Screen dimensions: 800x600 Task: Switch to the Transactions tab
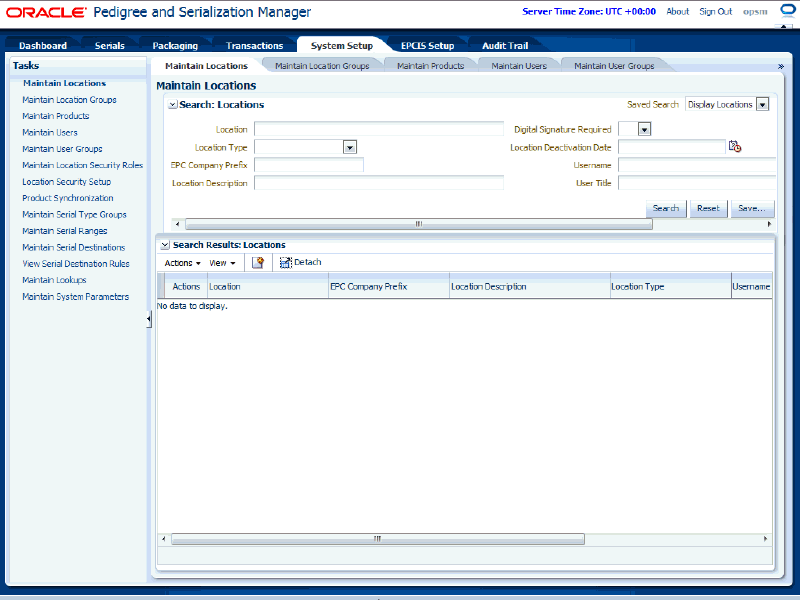click(255, 45)
